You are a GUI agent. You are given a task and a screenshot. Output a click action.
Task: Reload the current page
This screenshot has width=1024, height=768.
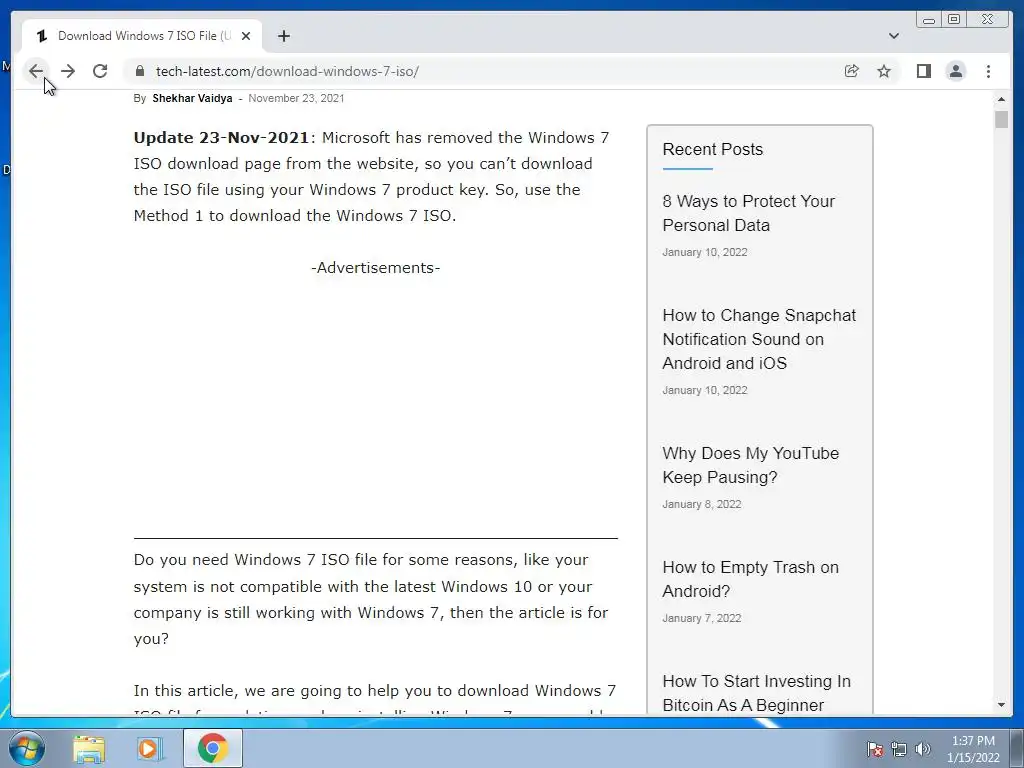point(100,71)
